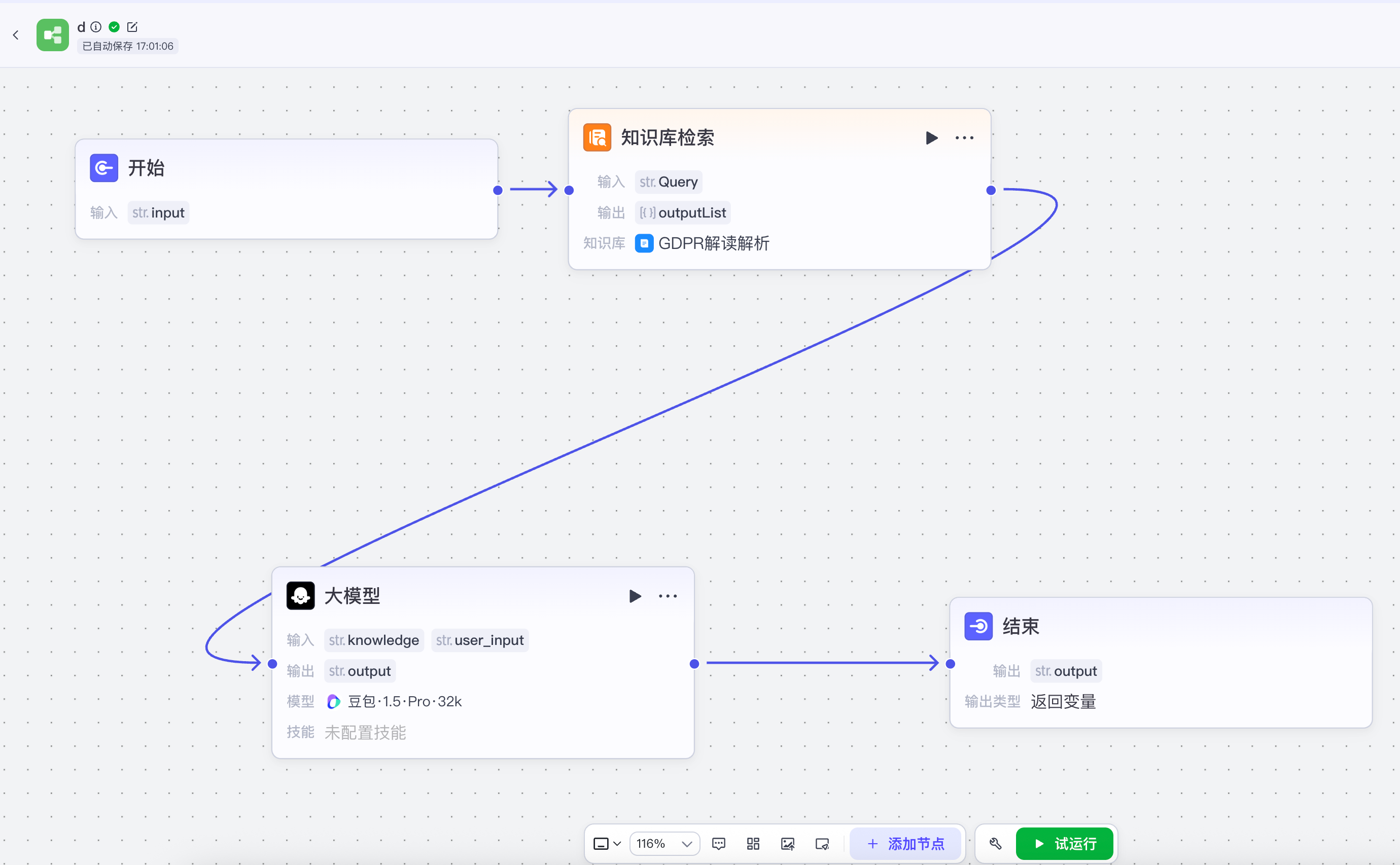Click the green published status checkmark icon
The height and width of the screenshot is (865, 1400).
click(x=115, y=27)
